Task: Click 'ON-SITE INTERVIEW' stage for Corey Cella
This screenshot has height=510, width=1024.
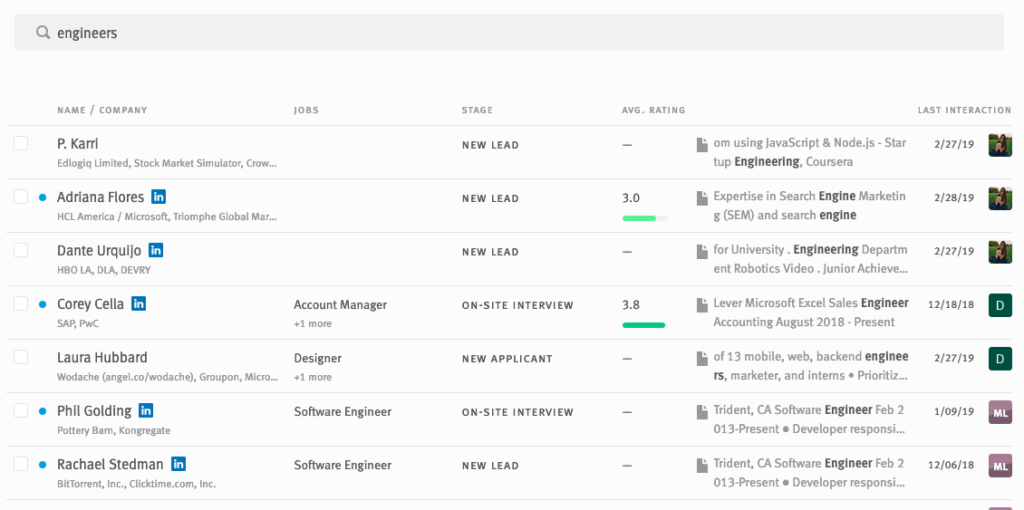Action: pyautogui.click(x=518, y=306)
